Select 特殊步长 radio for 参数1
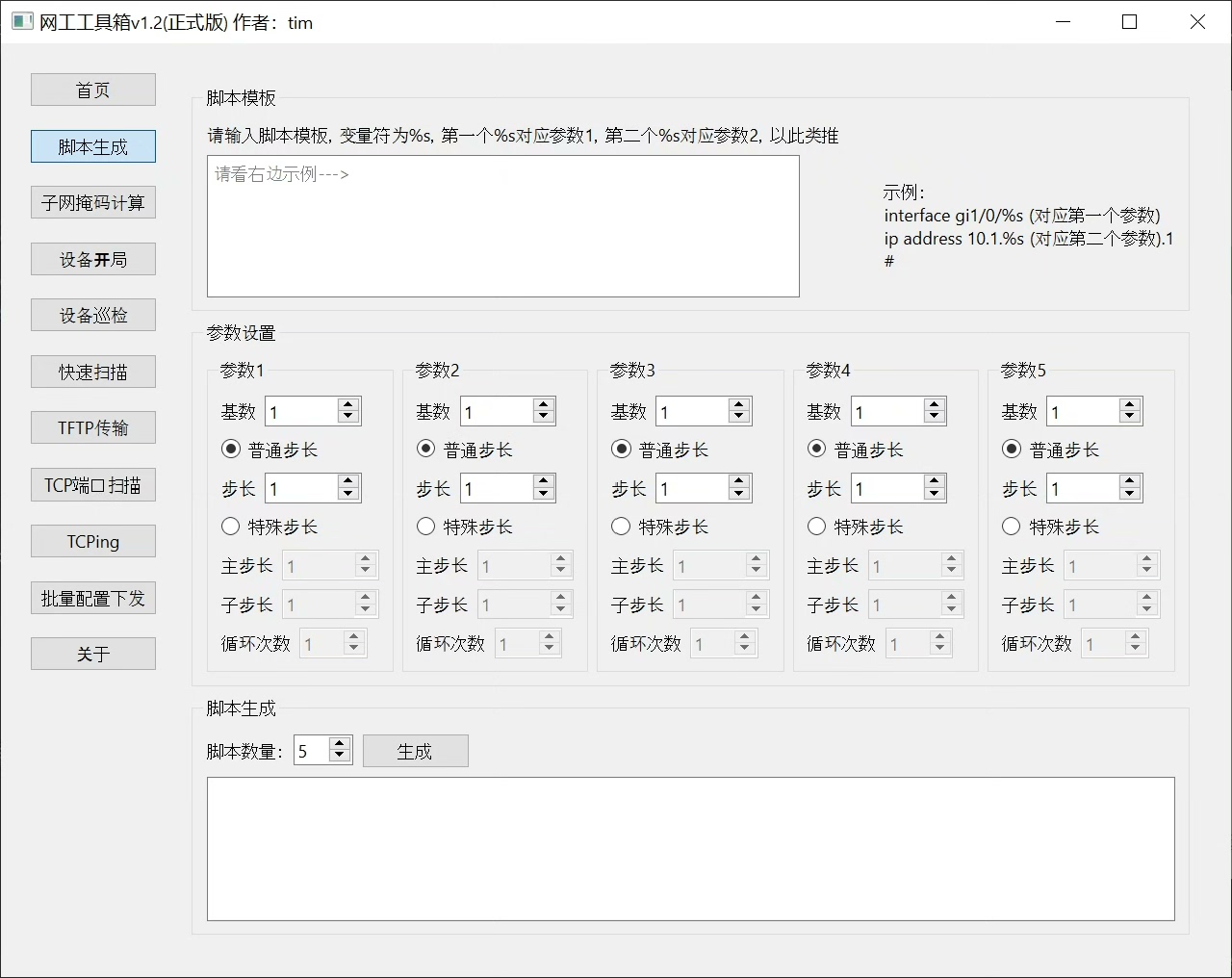The width and height of the screenshot is (1232, 978). click(231, 527)
